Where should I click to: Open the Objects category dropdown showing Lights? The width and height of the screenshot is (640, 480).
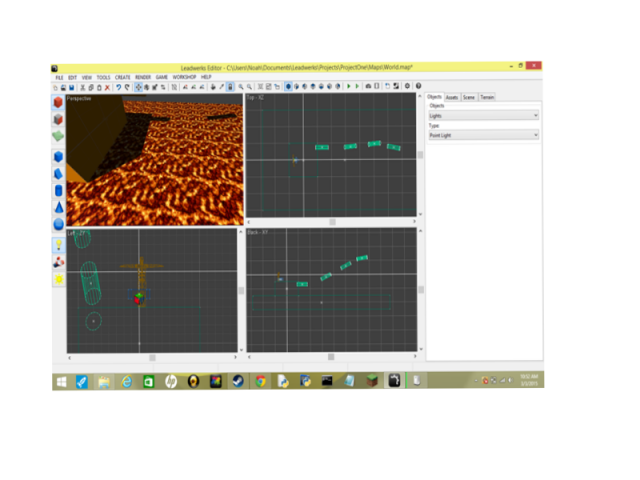coord(483,115)
